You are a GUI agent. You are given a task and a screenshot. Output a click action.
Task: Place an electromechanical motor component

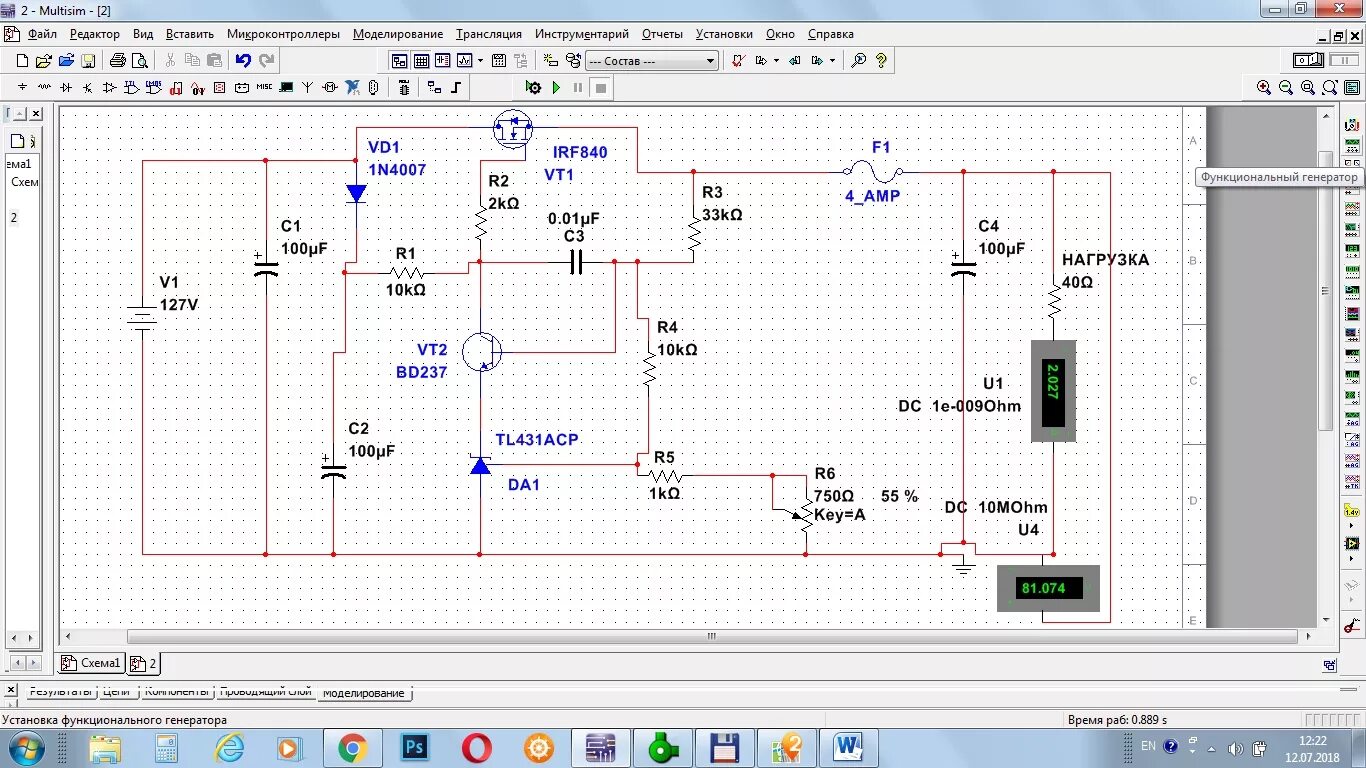(329, 87)
